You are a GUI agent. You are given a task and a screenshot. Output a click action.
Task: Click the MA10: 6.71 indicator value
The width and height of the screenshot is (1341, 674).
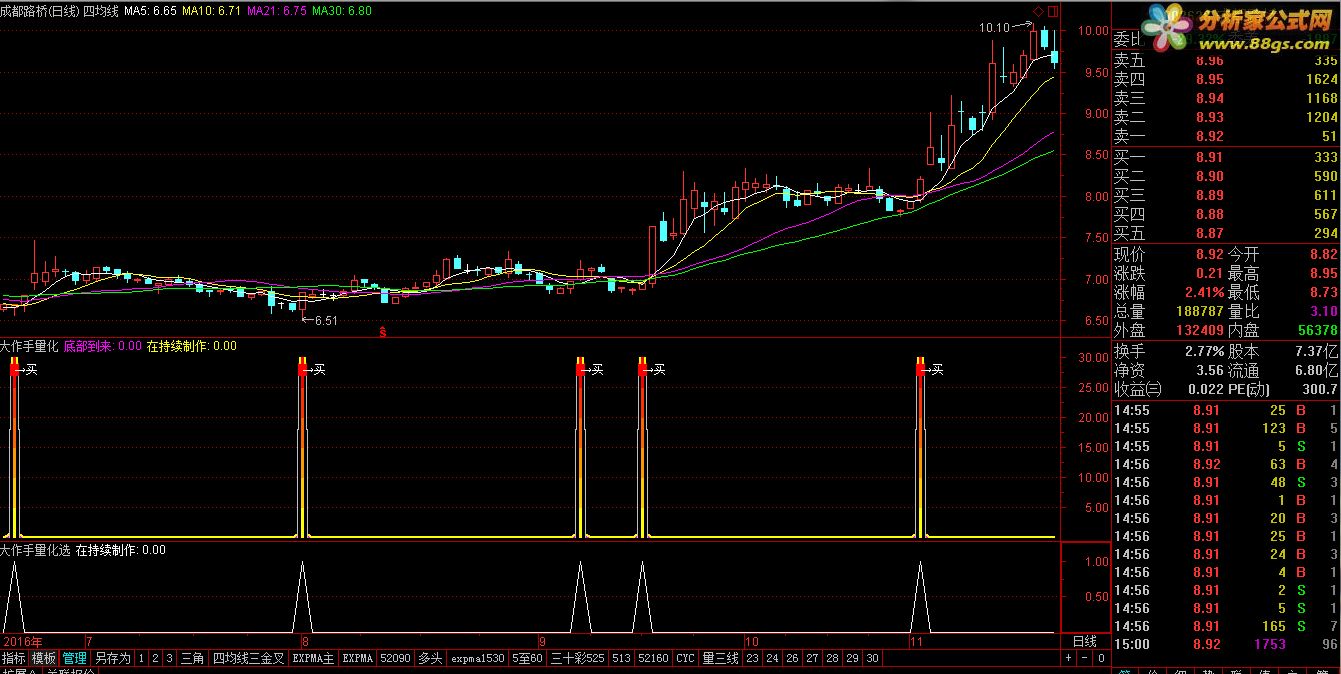[x=213, y=10]
